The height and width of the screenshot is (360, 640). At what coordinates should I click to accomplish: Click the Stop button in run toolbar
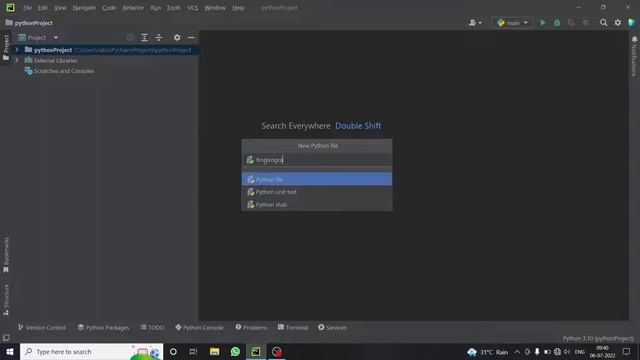pyautogui.click(x=585, y=23)
